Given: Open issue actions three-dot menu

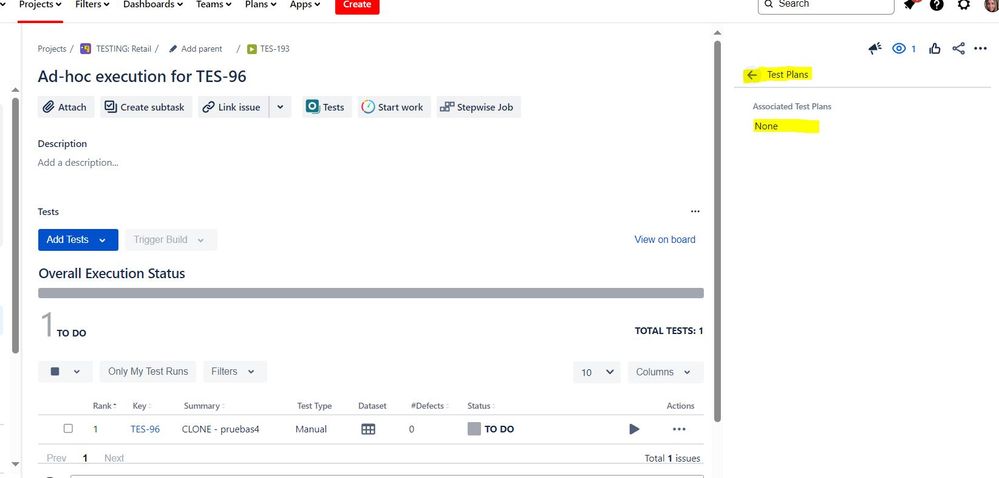Looking at the screenshot, I should click(981, 48).
